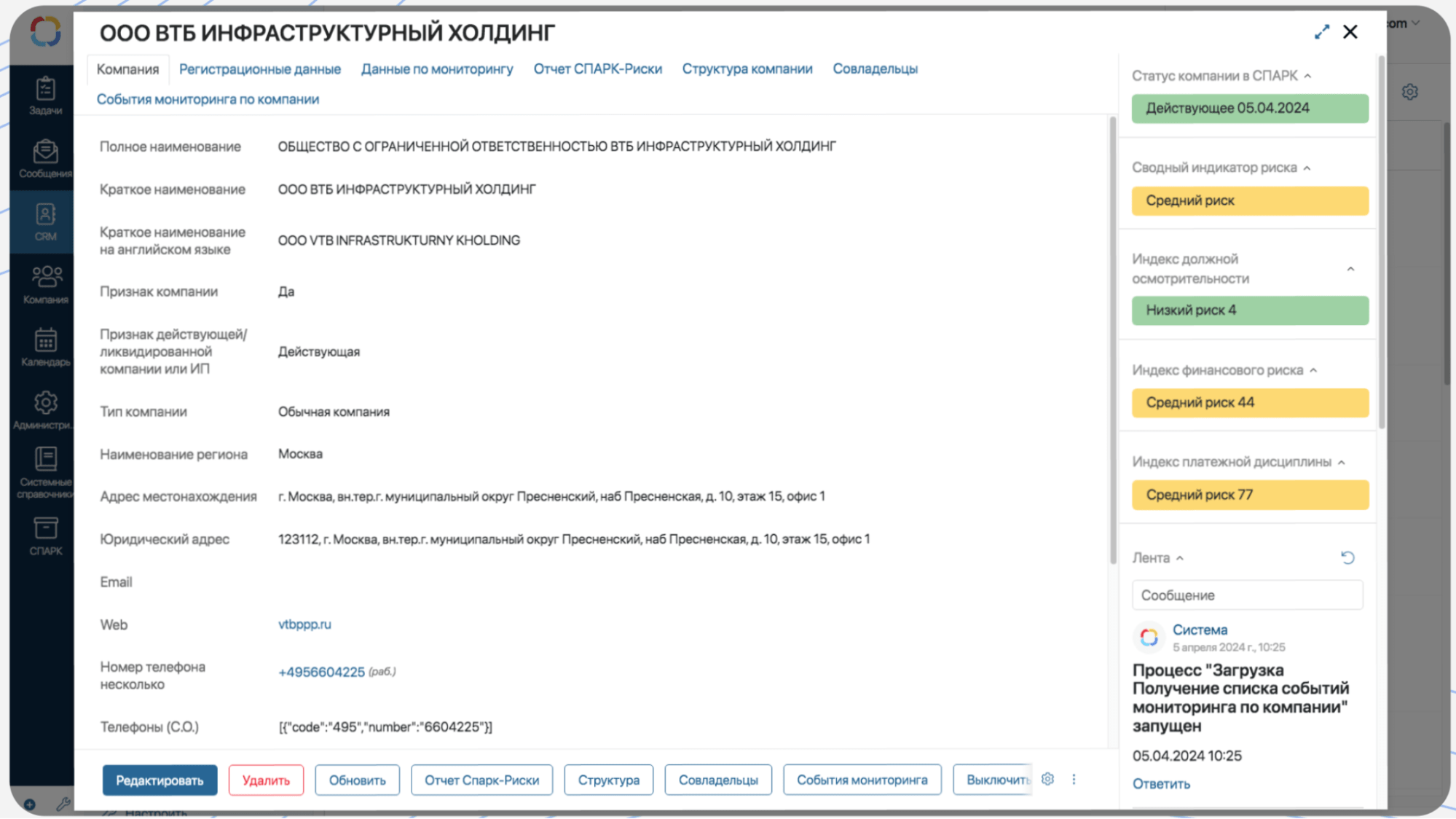Click the Низкий риск 4 badge
This screenshot has height=819, width=1456.
click(x=1250, y=310)
